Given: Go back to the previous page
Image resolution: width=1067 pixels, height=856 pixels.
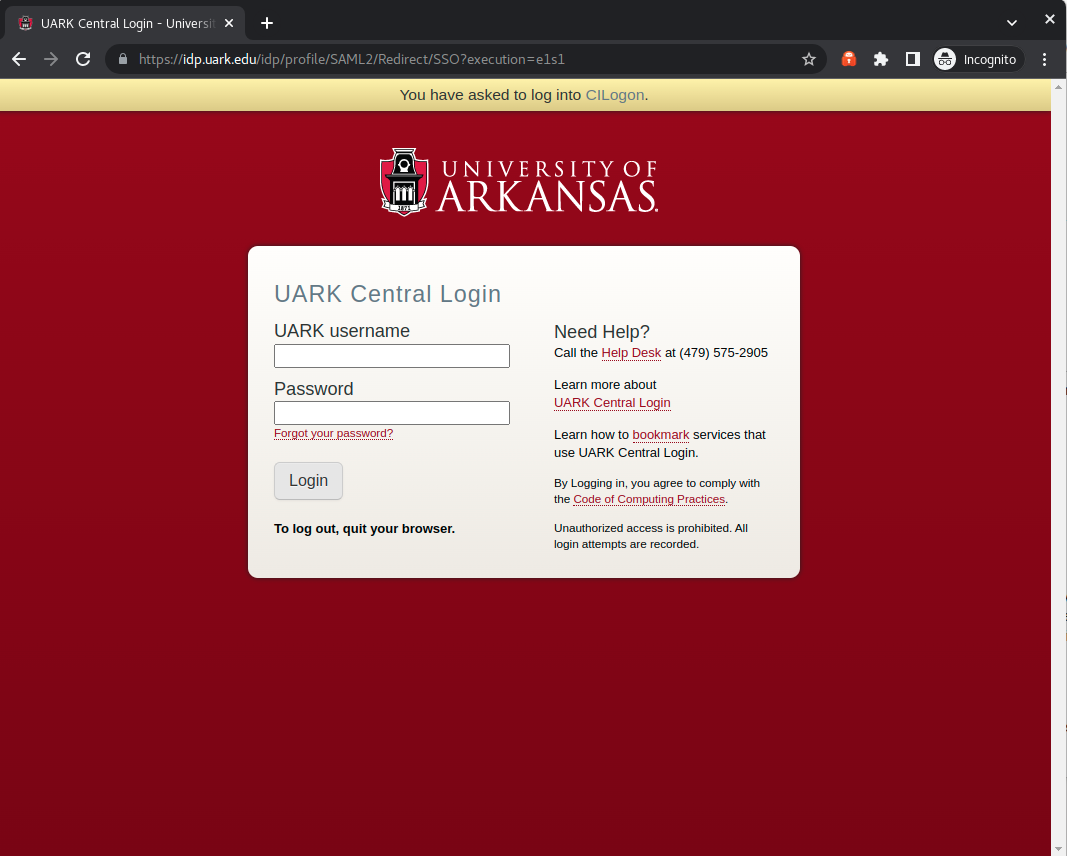Looking at the screenshot, I should pyautogui.click(x=19, y=59).
